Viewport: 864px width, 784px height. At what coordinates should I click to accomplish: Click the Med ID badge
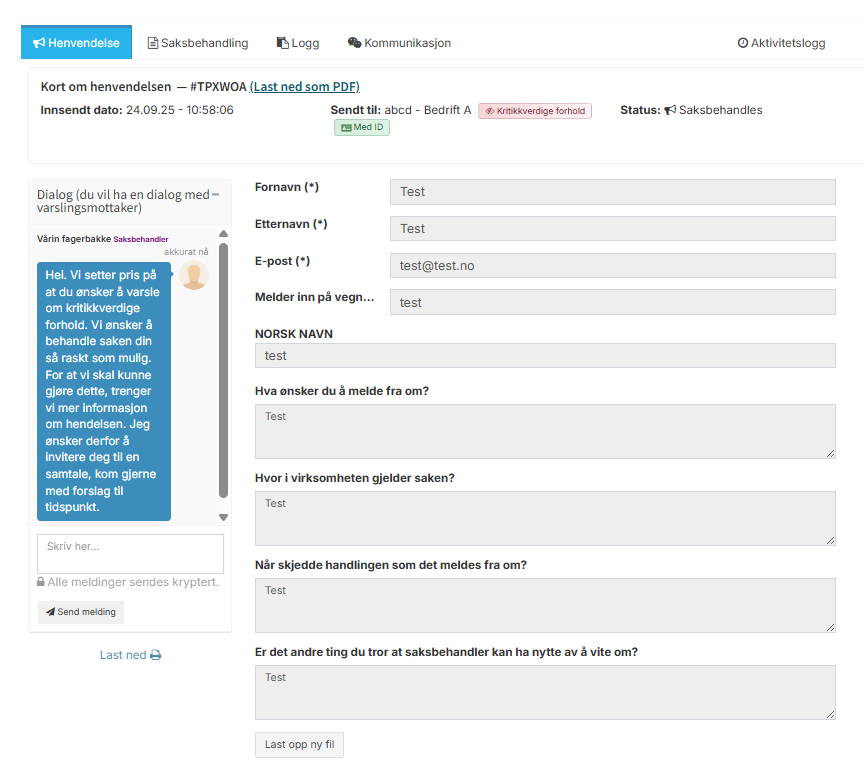click(x=362, y=128)
